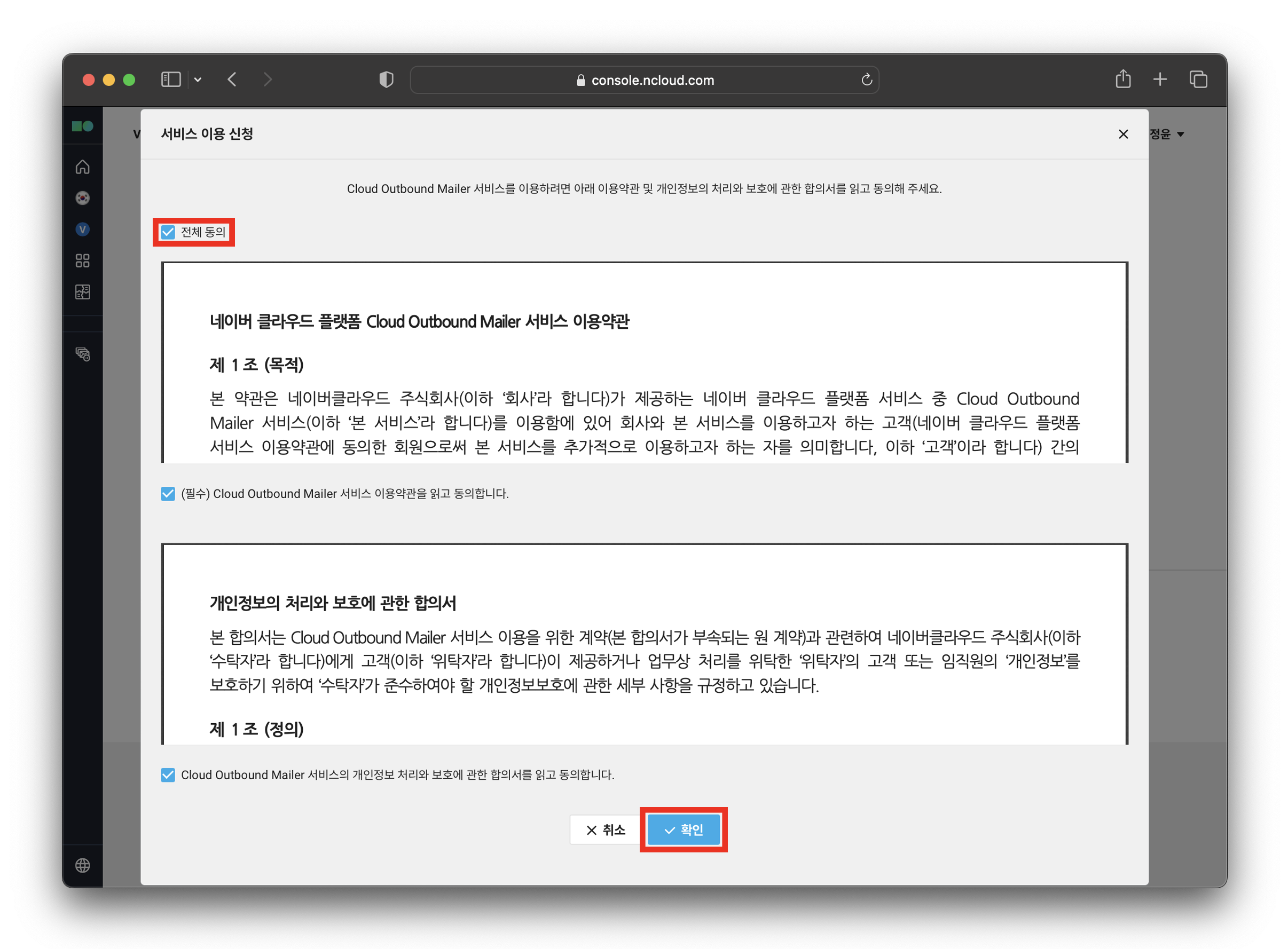Screen dimensions: 1288x949
Task: Toggle the 필수 이용약관 agreement checkbox
Action: 168,494
